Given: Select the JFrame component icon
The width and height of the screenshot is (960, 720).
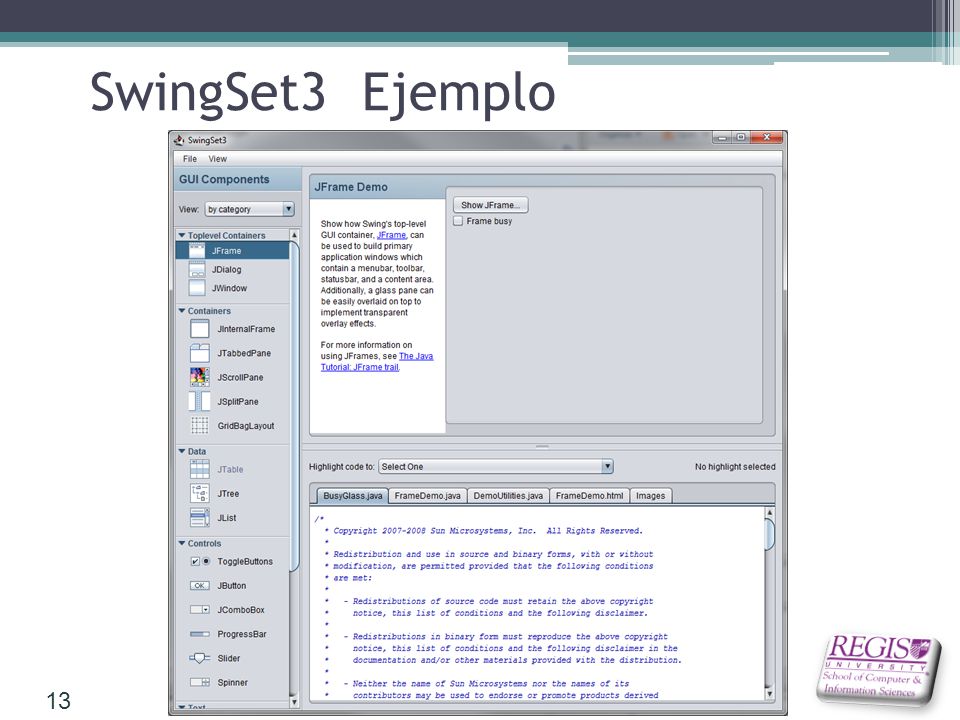Looking at the screenshot, I should (x=197, y=250).
